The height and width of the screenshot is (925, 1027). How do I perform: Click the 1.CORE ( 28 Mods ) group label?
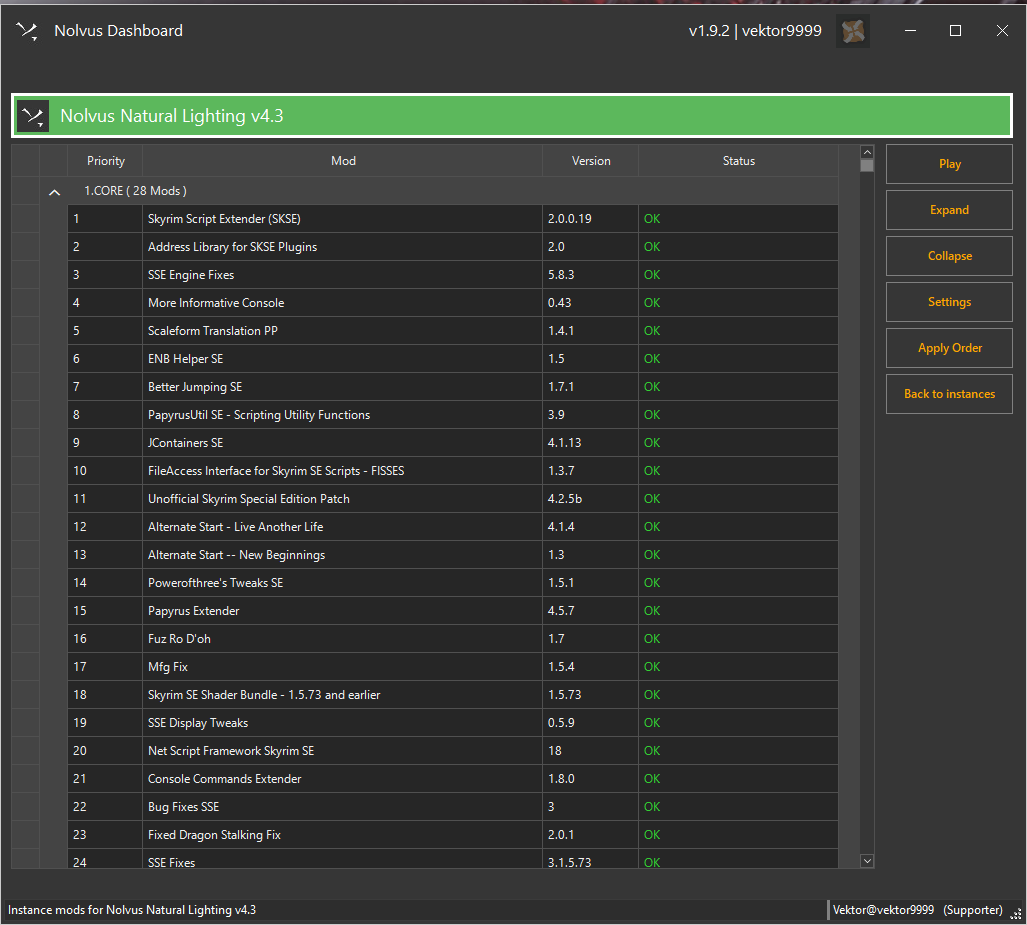pyautogui.click(x=135, y=191)
